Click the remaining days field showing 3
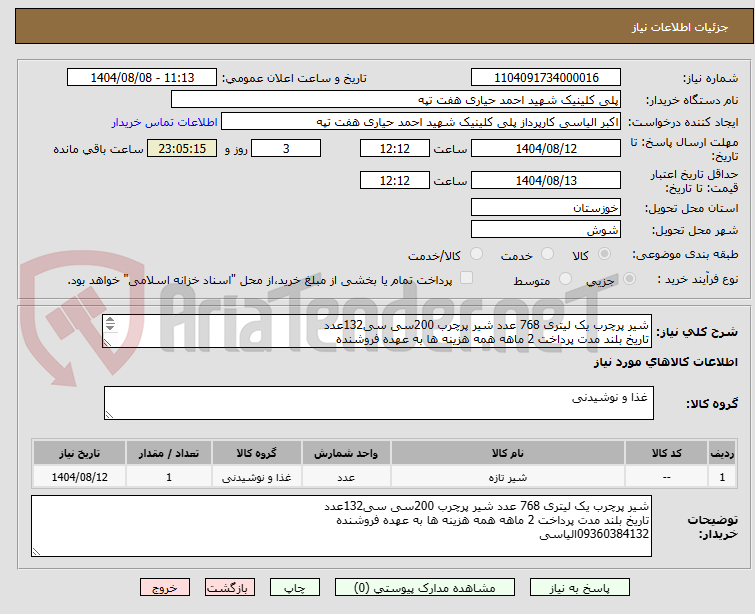Viewport: 755px width, 614px height. (286, 148)
